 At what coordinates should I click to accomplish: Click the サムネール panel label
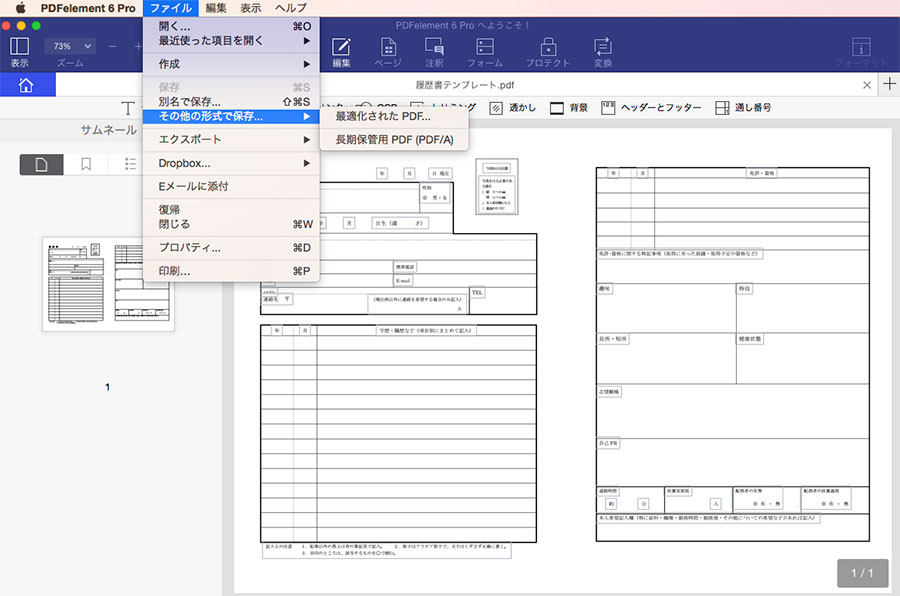tap(109, 130)
